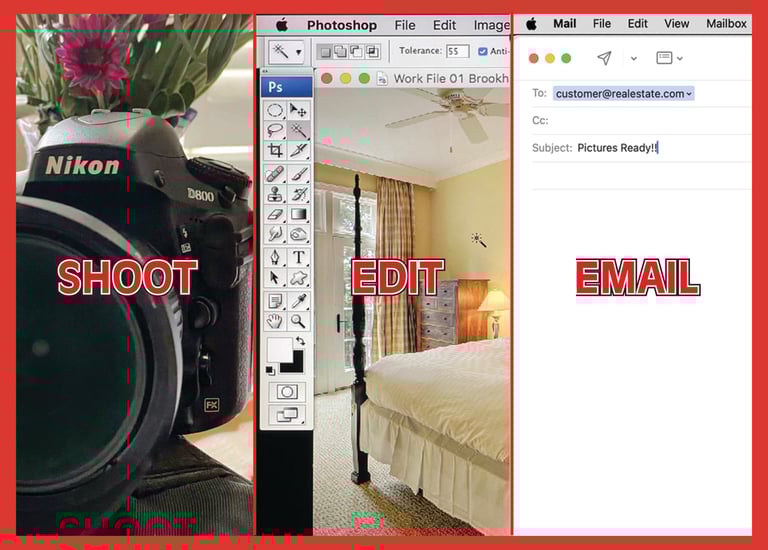Open the Edit menu in Photoshop

444,25
